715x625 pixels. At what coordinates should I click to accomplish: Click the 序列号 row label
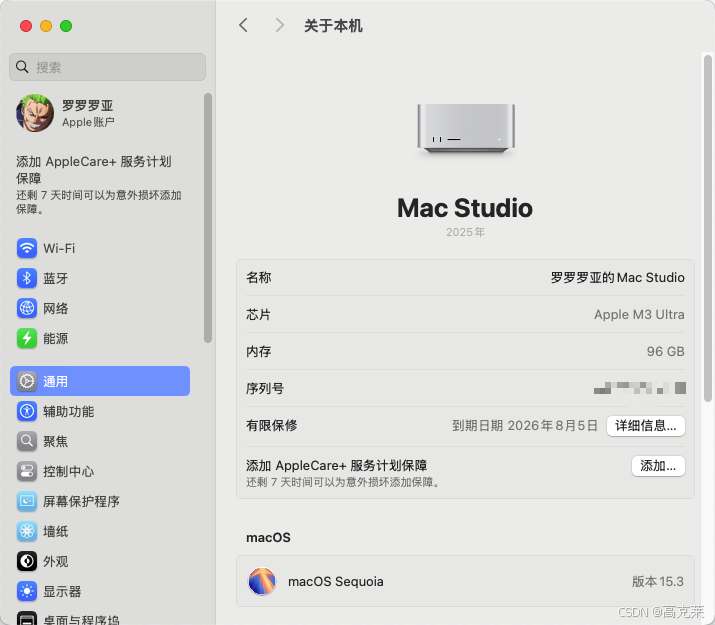tap(265, 388)
